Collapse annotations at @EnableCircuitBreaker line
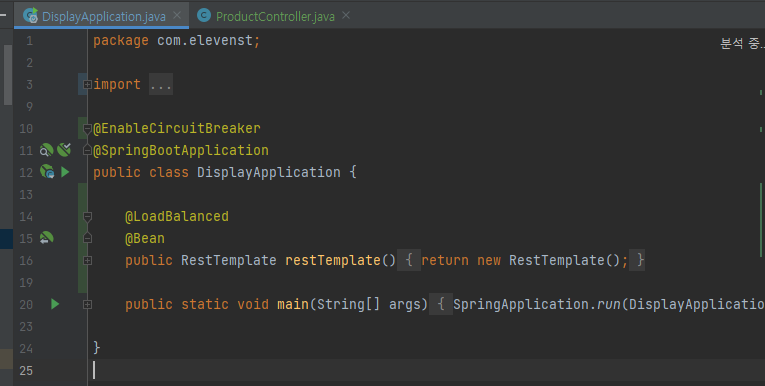Viewport: 765px width, 386px height. click(x=87, y=129)
